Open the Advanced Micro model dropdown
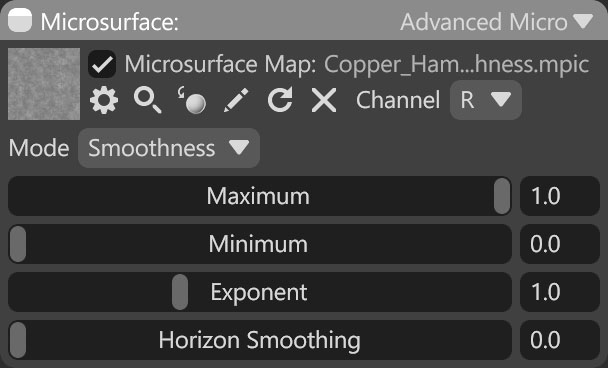 click(x=497, y=22)
